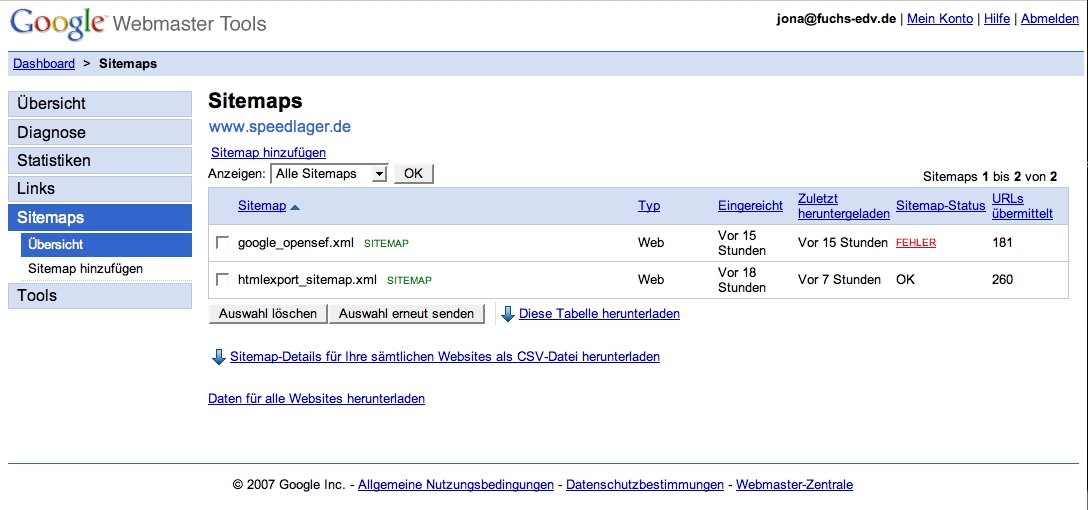Click the blue download arrow beside table download
1088x510 pixels.
(508, 314)
